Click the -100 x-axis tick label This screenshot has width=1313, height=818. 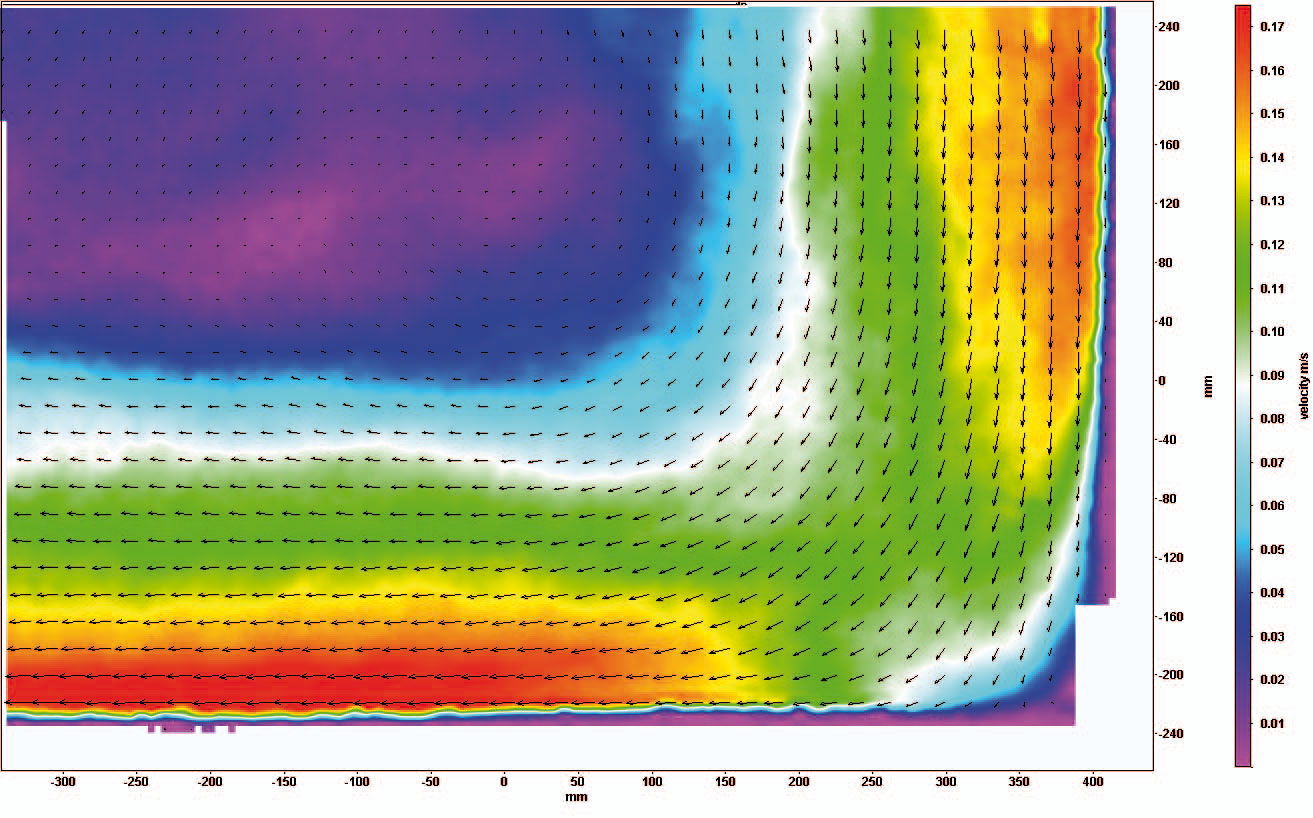(357, 782)
